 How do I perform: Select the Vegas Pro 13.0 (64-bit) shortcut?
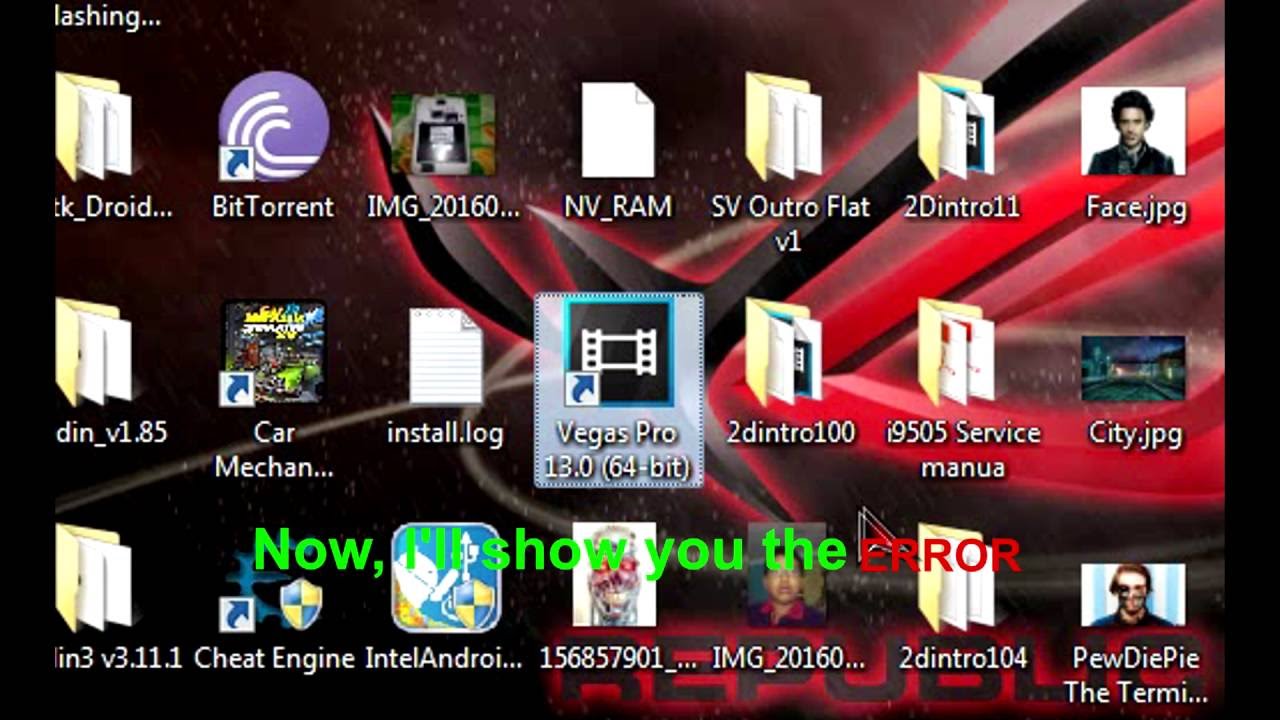(x=619, y=391)
